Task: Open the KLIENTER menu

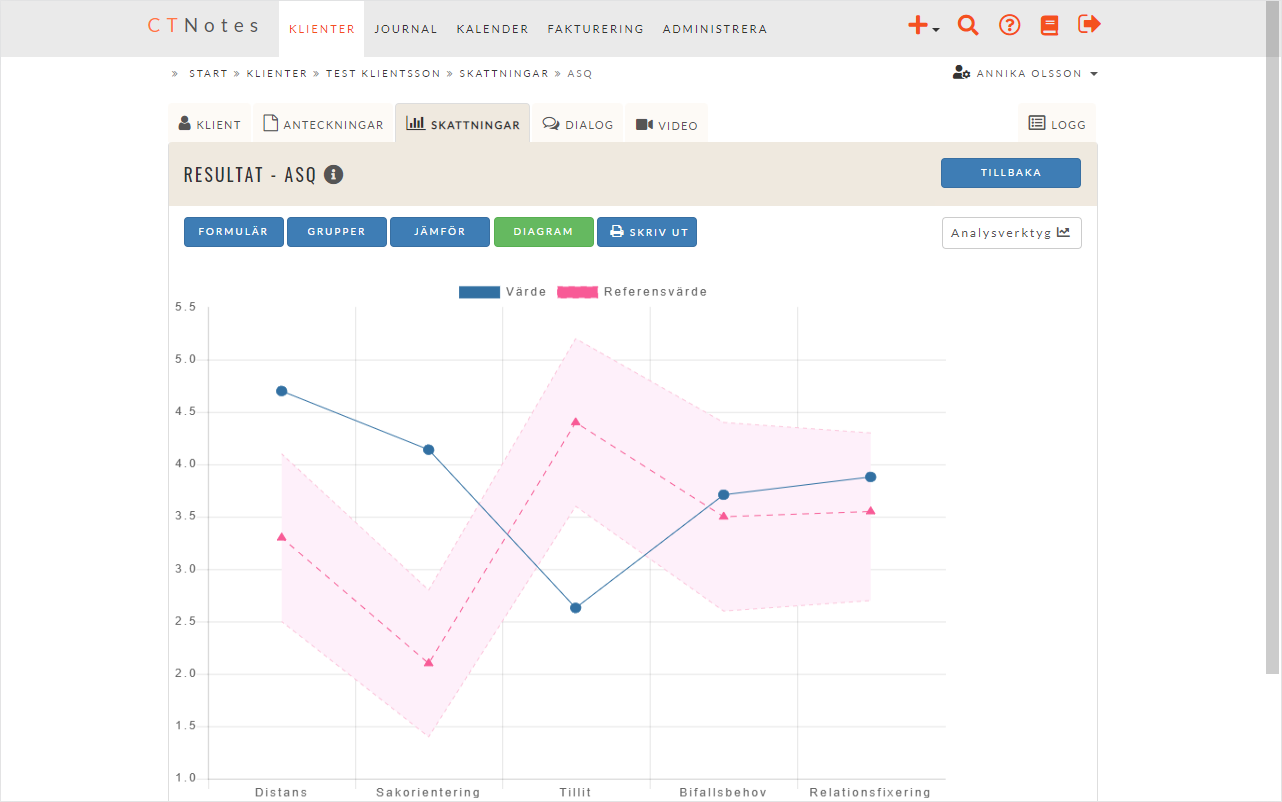Action: point(321,29)
